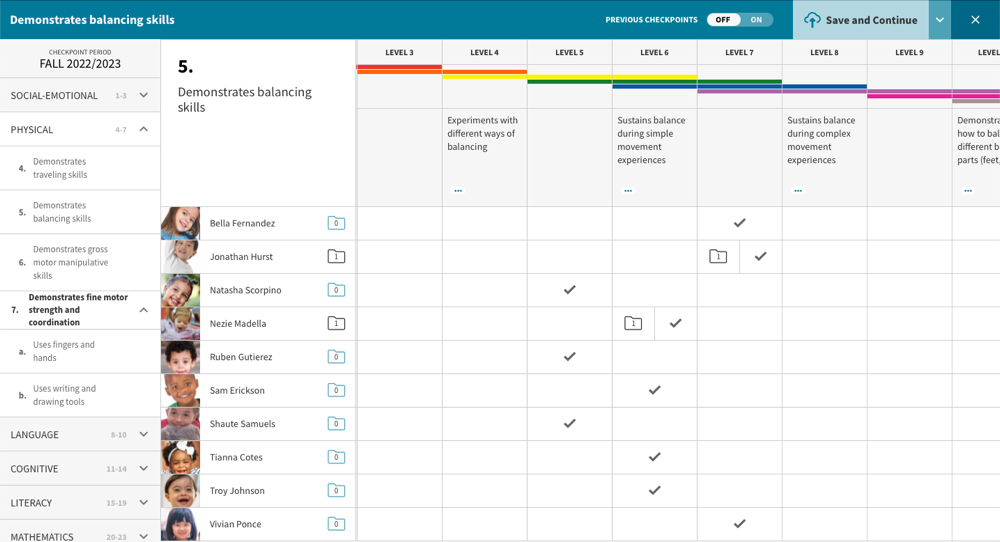Click the Save and Continue button
The image size is (1000, 542).
[x=860, y=20]
